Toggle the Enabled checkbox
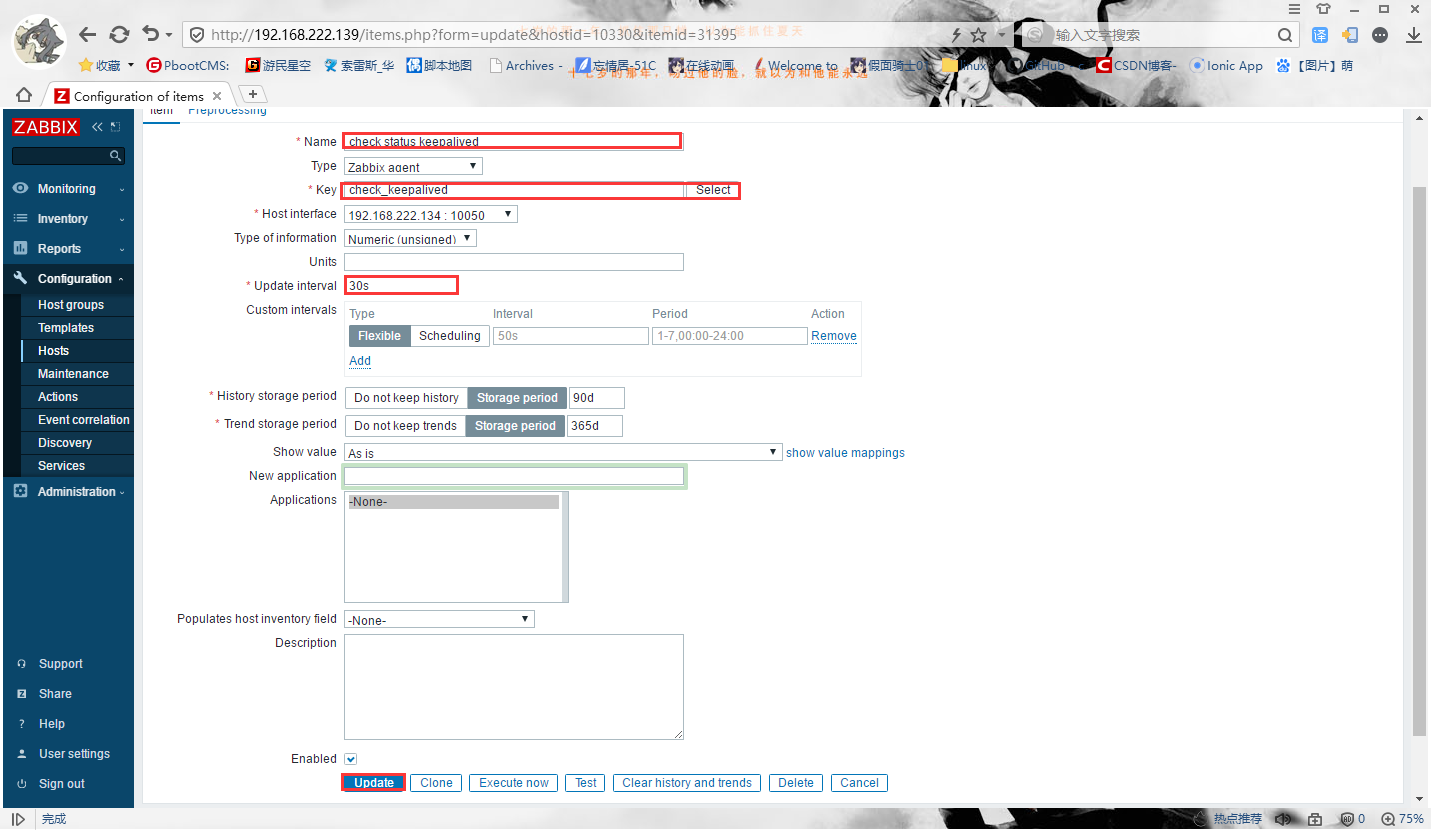Screen dimensions: 1431x830 tap(351, 759)
